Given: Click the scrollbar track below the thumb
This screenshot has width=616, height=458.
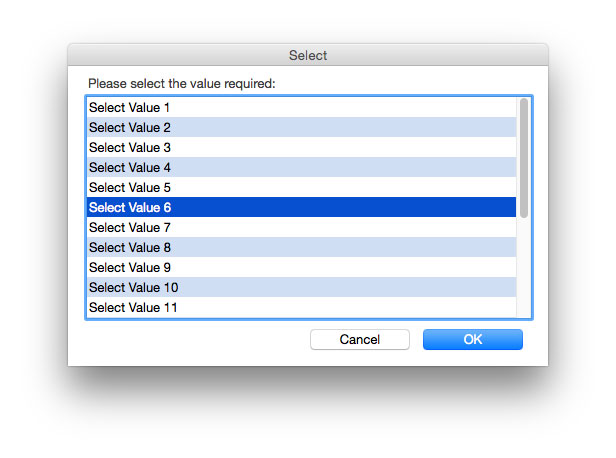Looking at the screenshot, I should [x=524, y=267].
